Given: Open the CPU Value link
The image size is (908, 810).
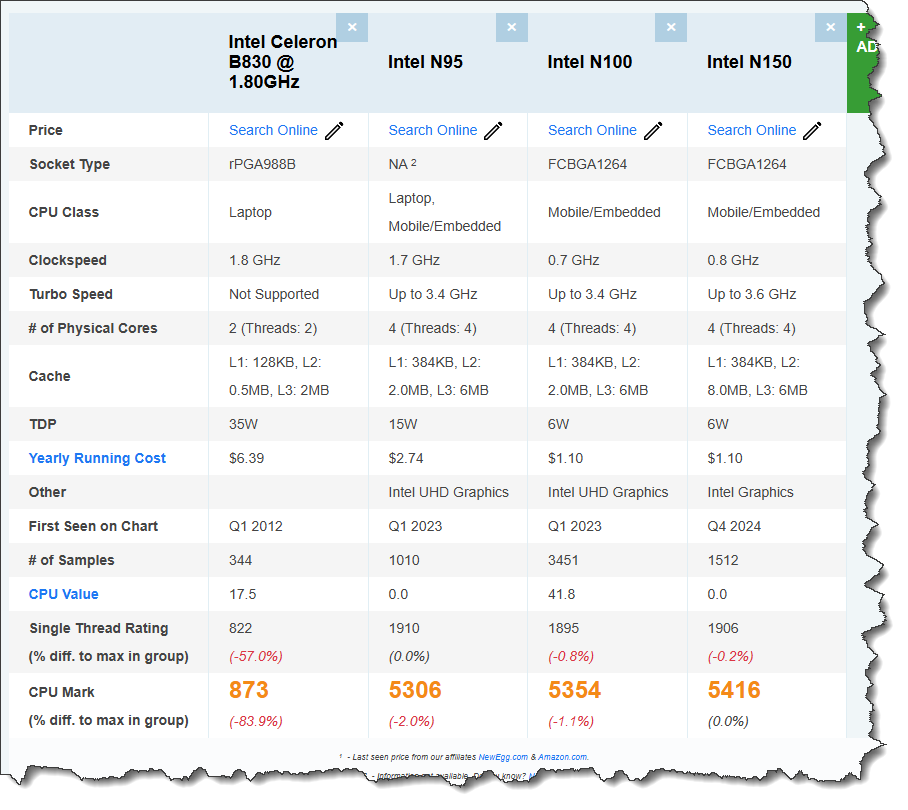Looking at the screenshot, I should [64, 595].
